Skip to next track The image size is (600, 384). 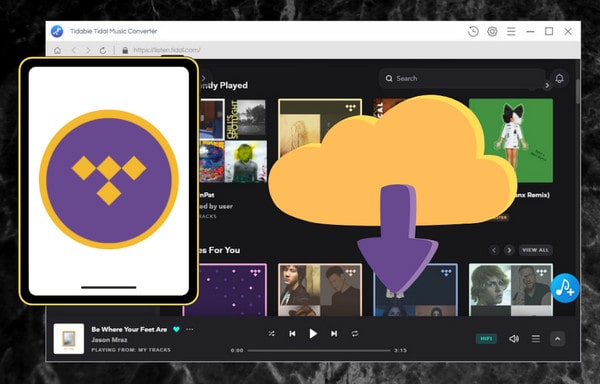click(x=334, y=334)
